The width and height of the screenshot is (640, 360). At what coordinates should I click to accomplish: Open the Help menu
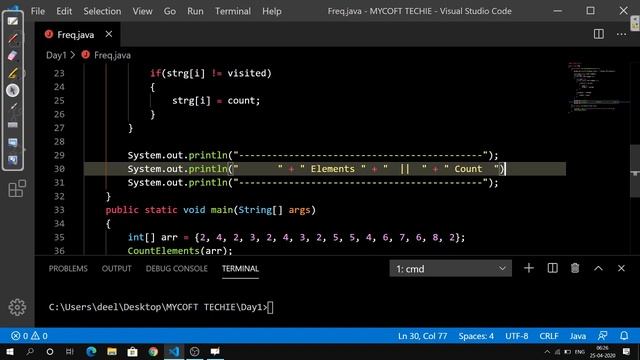pos(271,11)
